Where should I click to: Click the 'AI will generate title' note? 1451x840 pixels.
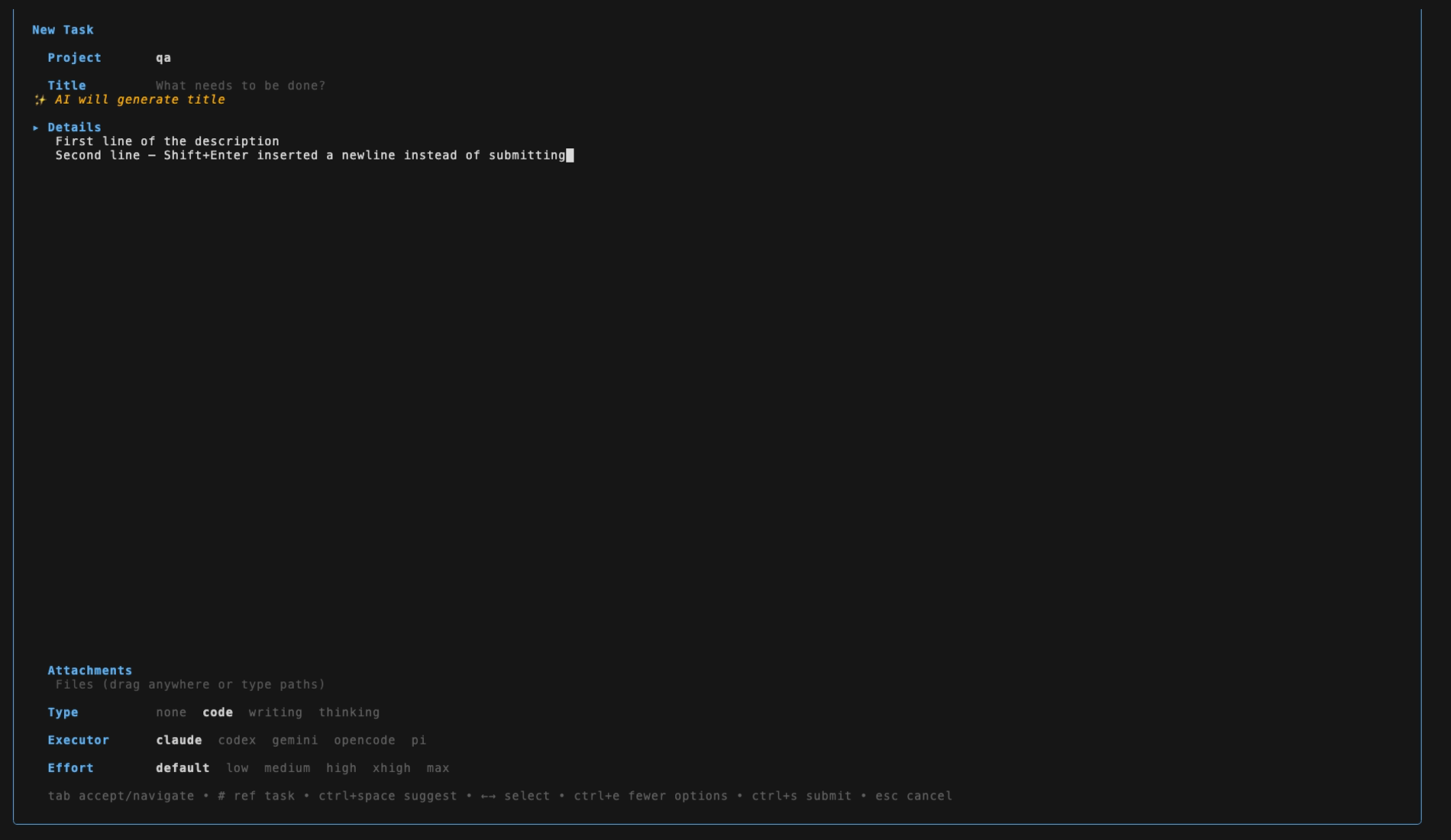pyautogui.click(x=140, y=100)
